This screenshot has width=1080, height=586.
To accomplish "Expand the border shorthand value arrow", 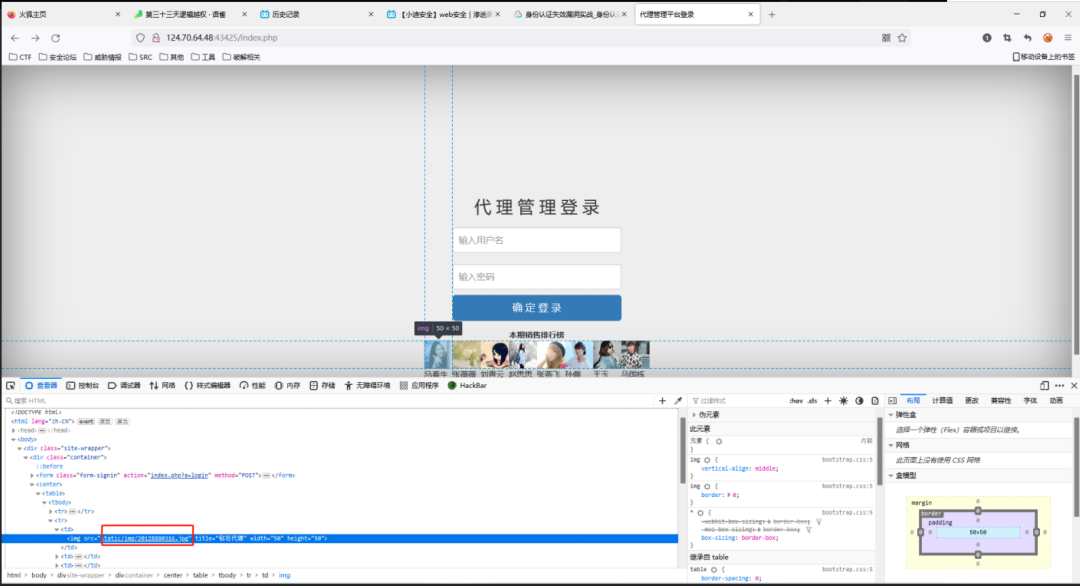I will (729, 495).
